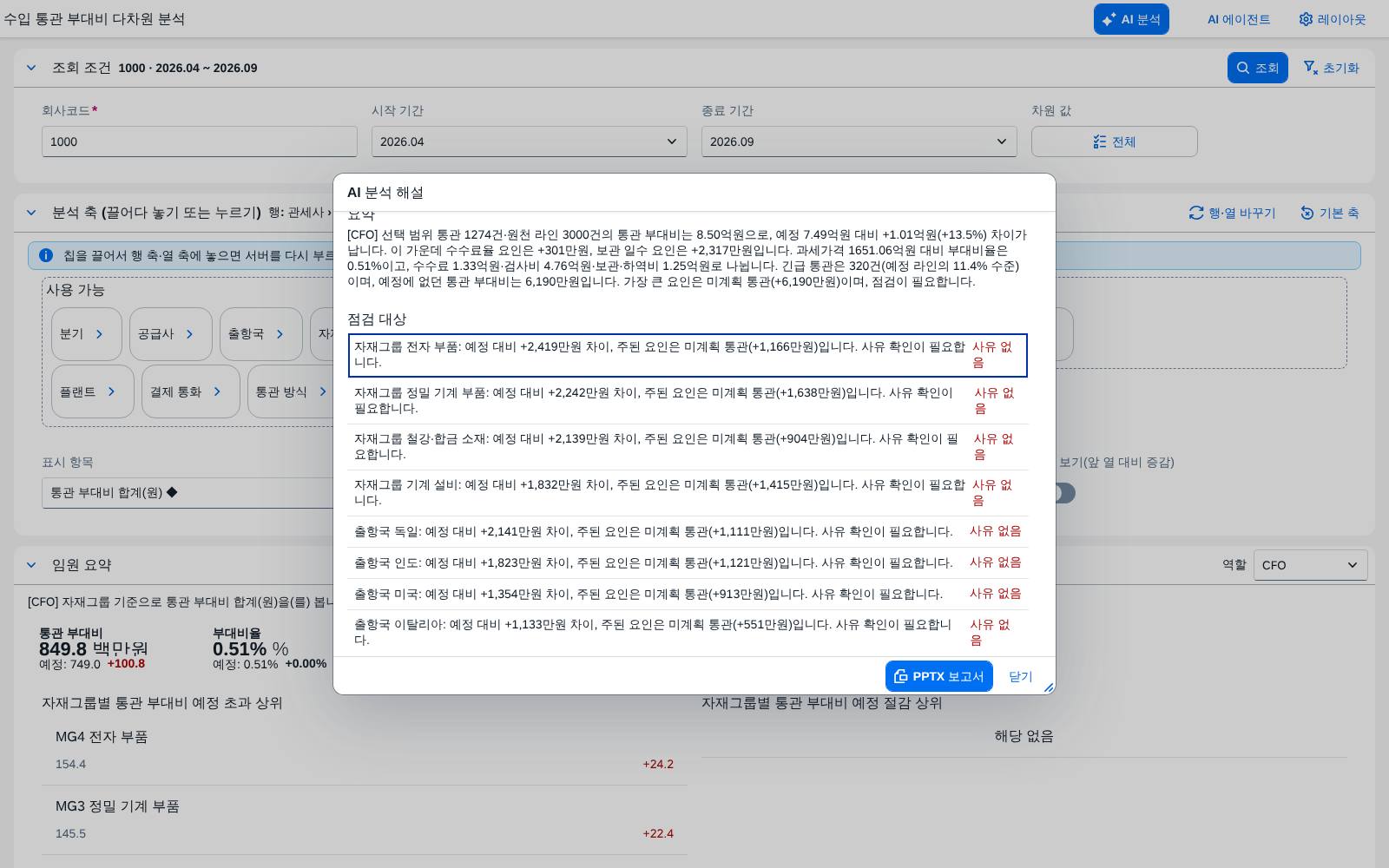The height and width of the screenshot is (868, 1389).
Task: Select the 자재그룹 철강·합금 소재 row
Action: point(688,447)
